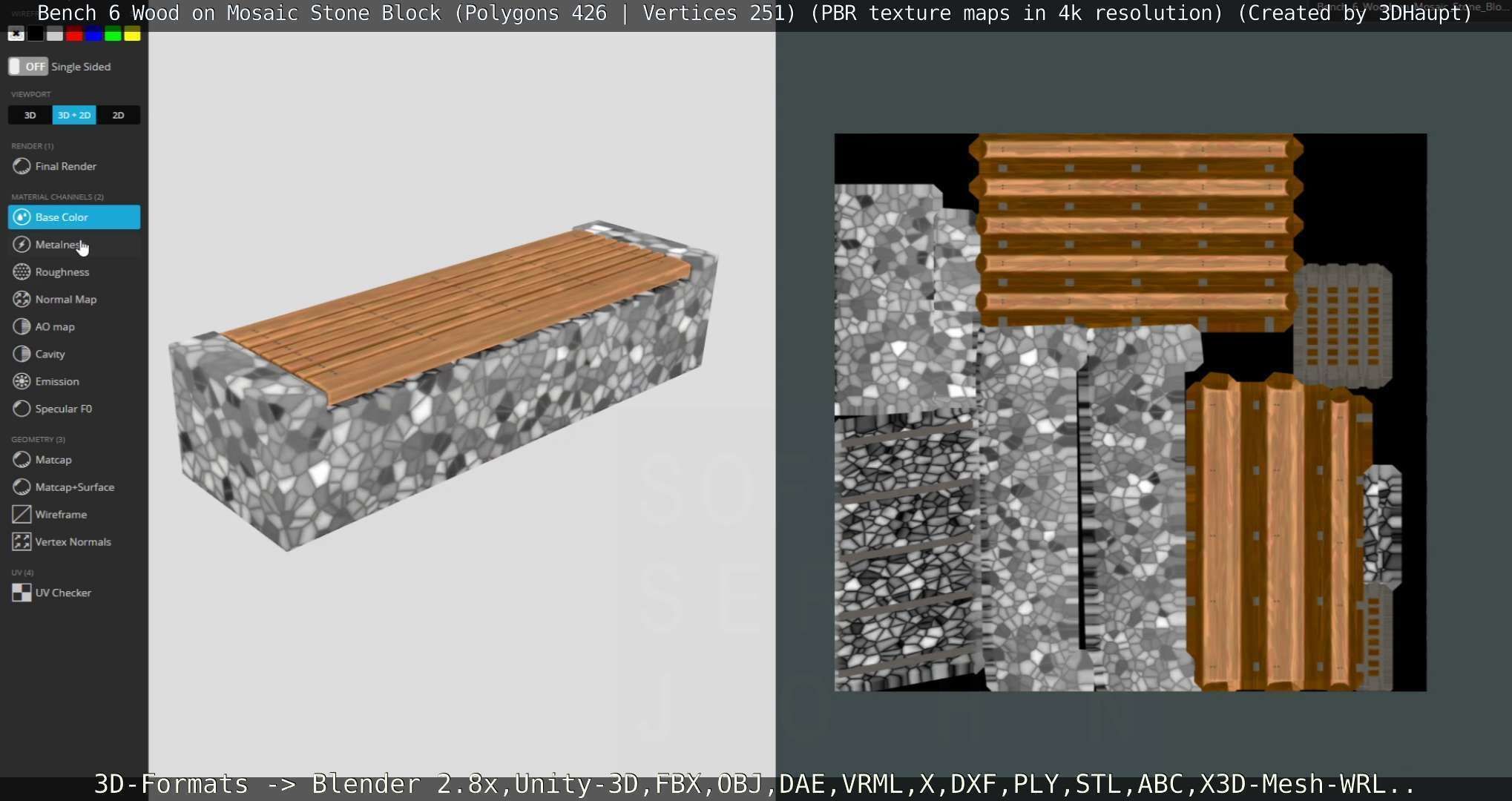The width and height of the screenshot is (1512, 801).
Task: Pick the light gray wireframe color swatch
Action: [54, 34]
